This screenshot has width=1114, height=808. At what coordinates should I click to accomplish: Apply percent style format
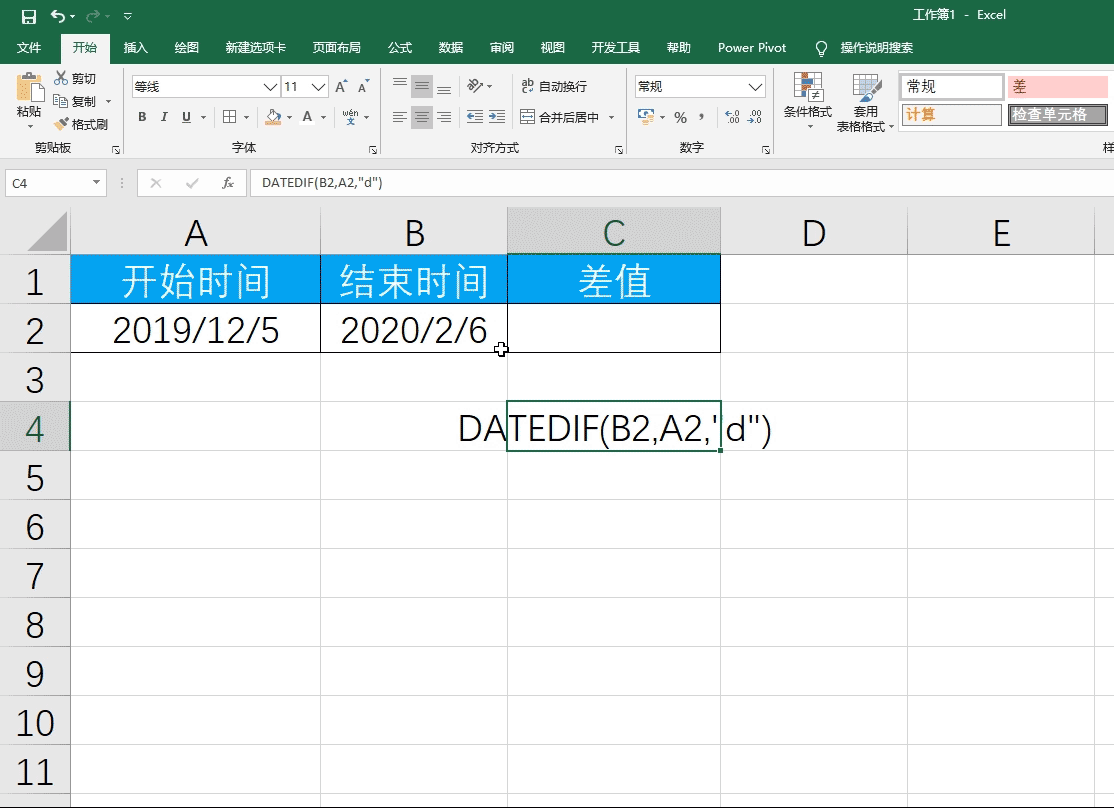pyautogui.click(x=681, y=117)
